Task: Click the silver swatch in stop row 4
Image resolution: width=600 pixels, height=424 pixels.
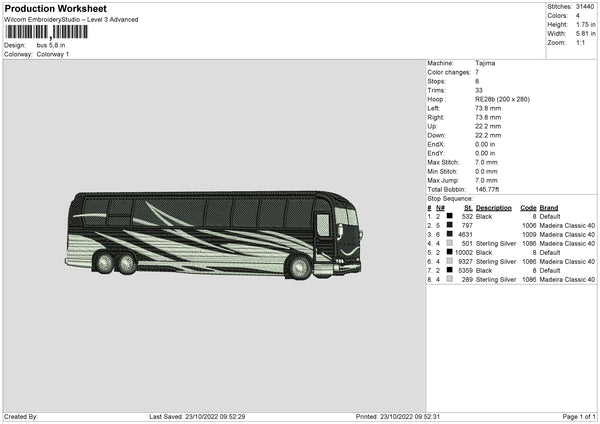Action: point(450,243)
